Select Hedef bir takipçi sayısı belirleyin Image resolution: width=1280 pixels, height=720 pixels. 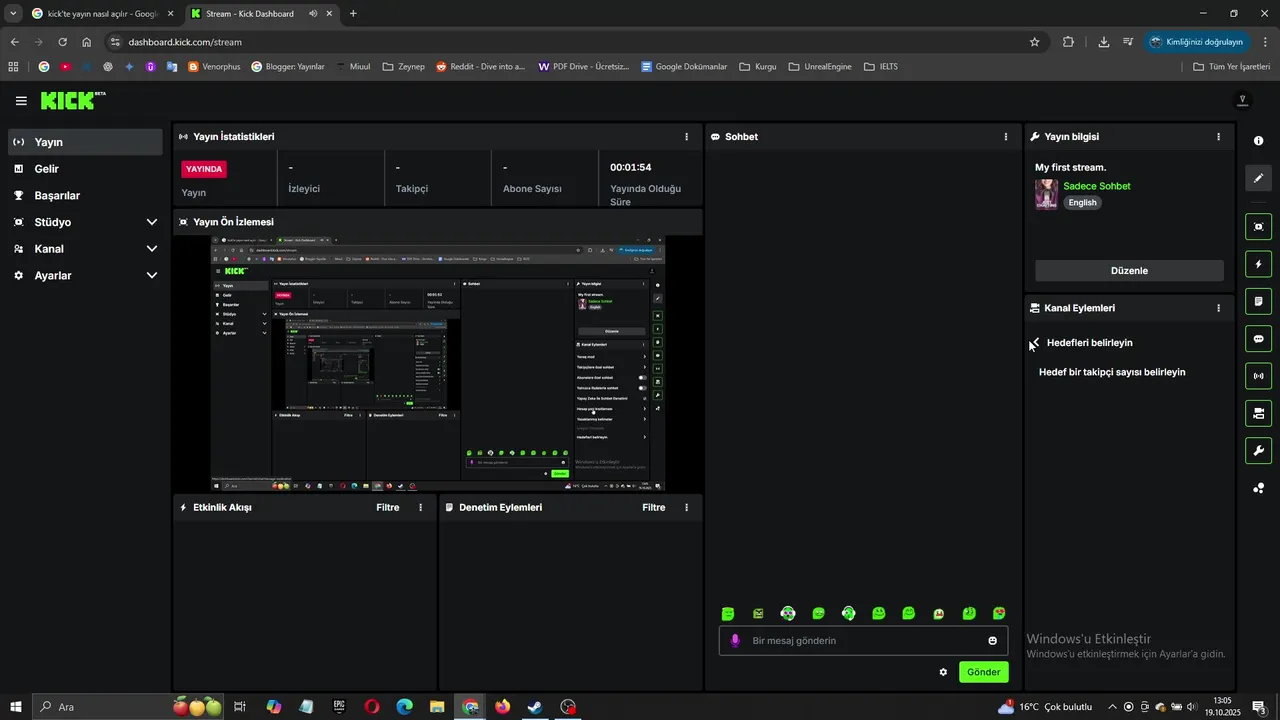point(1112,372)
